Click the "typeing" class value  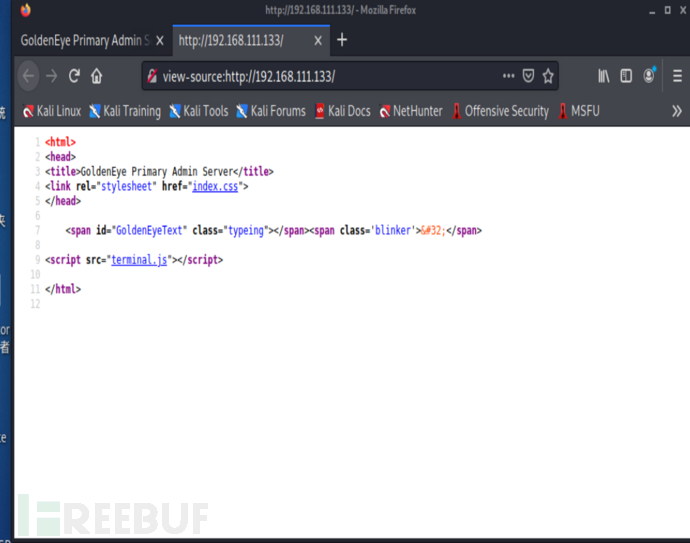(x=246, y=230)
